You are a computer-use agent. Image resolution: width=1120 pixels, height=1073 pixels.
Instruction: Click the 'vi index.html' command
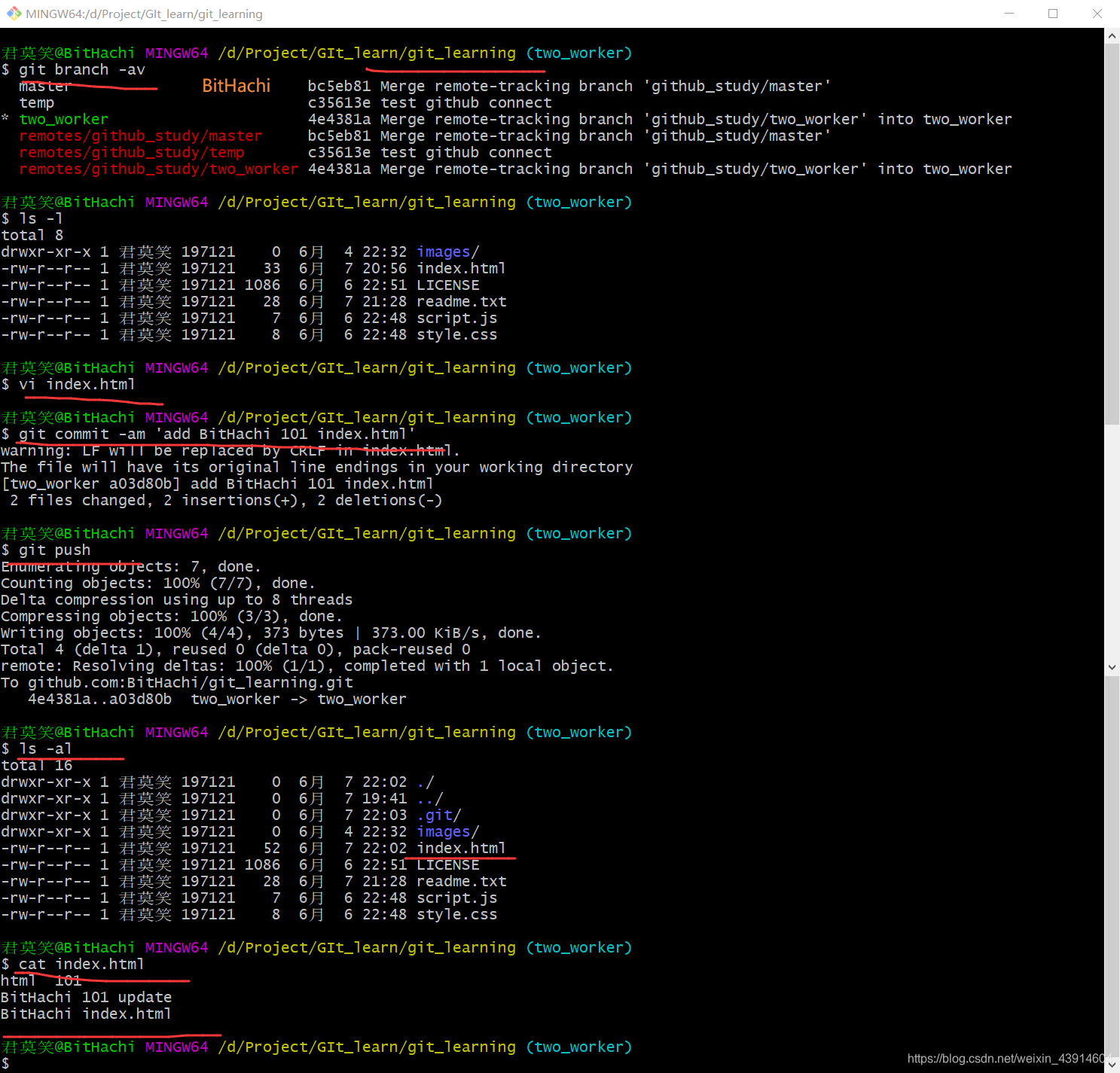(x=78, y=385)
